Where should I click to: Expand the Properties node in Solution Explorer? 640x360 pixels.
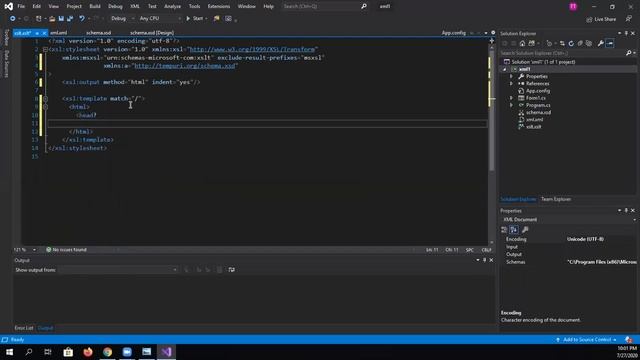click(511, 76)
